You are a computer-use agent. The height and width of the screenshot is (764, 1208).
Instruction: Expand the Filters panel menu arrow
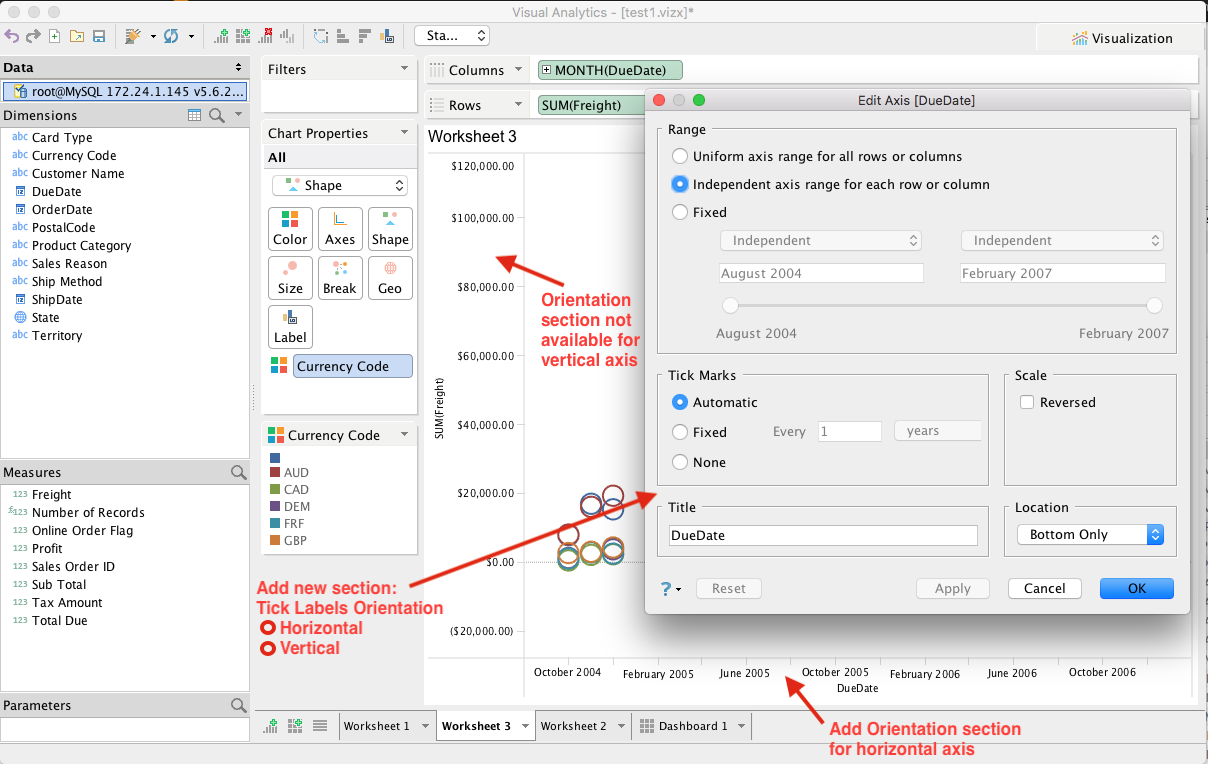click(x=405, y=69)
